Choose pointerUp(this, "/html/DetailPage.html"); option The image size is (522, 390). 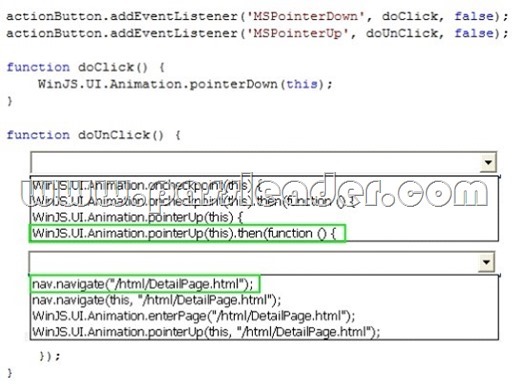(206, 332)
